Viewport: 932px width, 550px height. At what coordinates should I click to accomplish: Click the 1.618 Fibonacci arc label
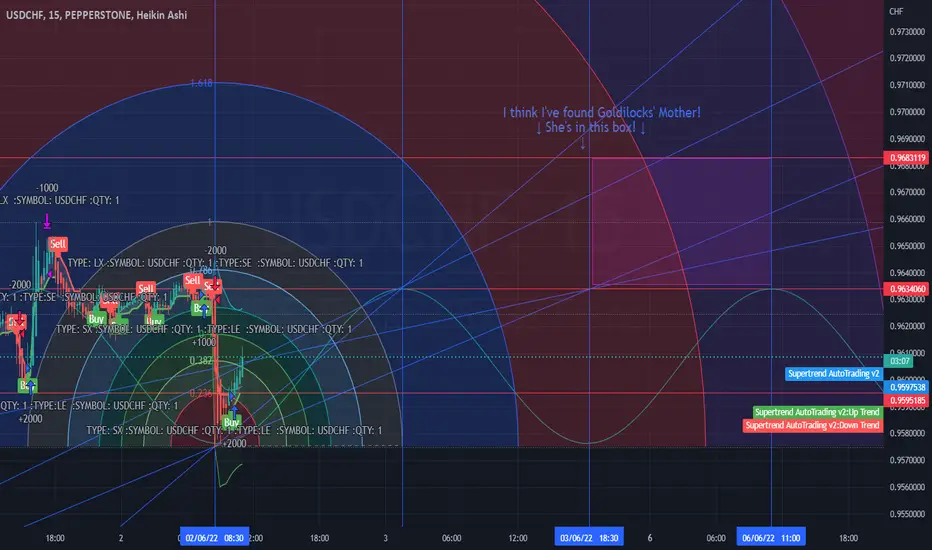[201, 83]
